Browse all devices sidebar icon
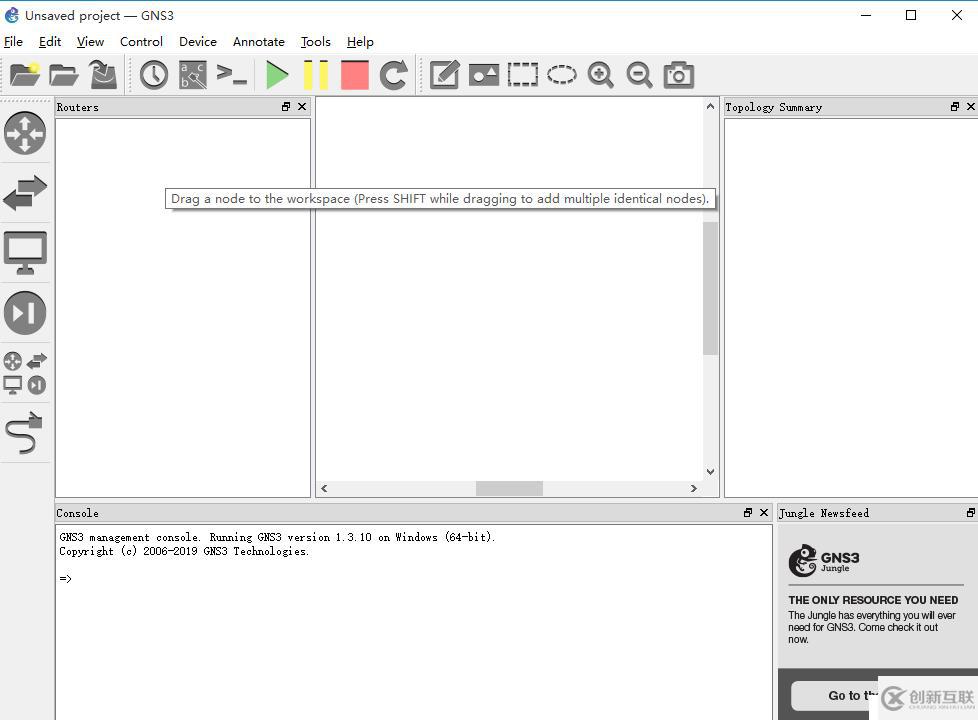The width and height of the screenshot is (978, 720). point(25,373)
